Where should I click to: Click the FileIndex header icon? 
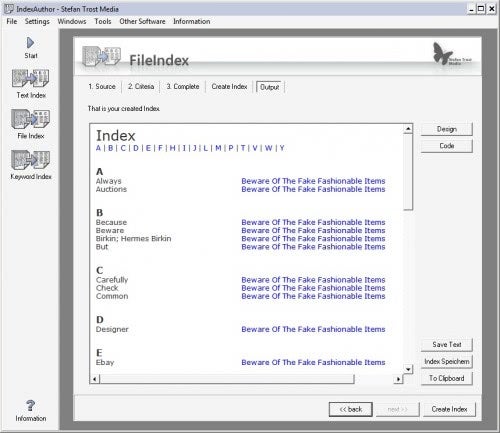(101, 56)
